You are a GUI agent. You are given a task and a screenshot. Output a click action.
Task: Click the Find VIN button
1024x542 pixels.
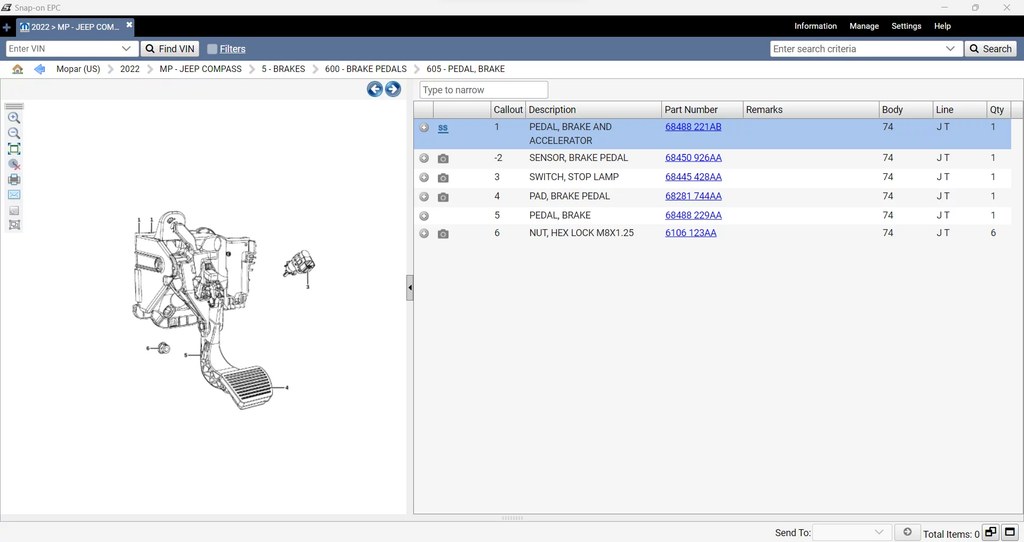pyautogui.click(x=169, y=48)
